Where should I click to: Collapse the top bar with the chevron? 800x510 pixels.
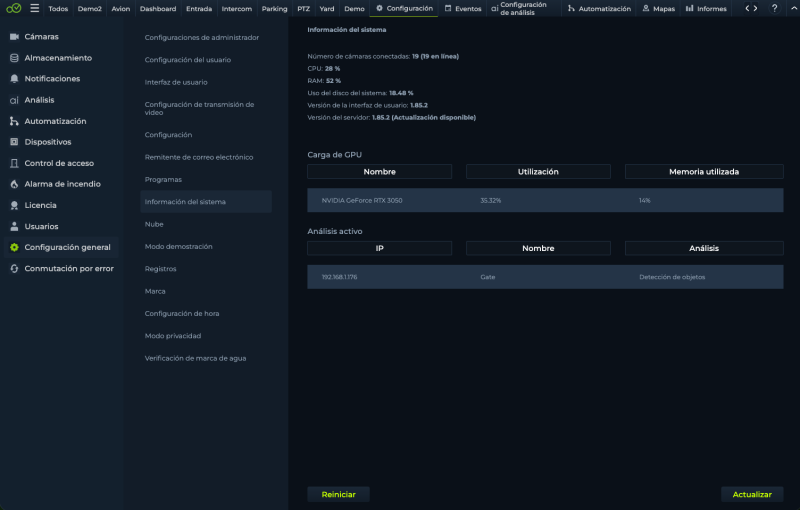(x=794, y=8)
